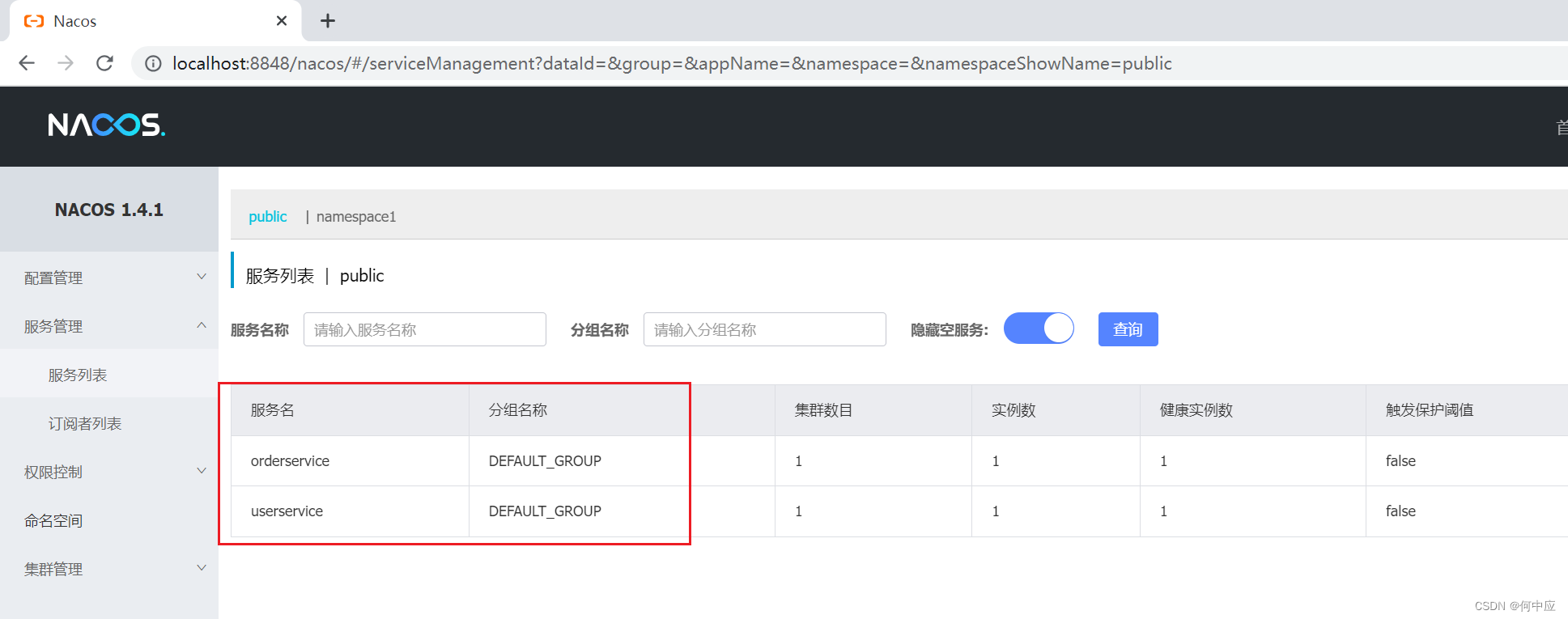Toggle the 隐藏空服务 switch

[x=1039, y=329]
